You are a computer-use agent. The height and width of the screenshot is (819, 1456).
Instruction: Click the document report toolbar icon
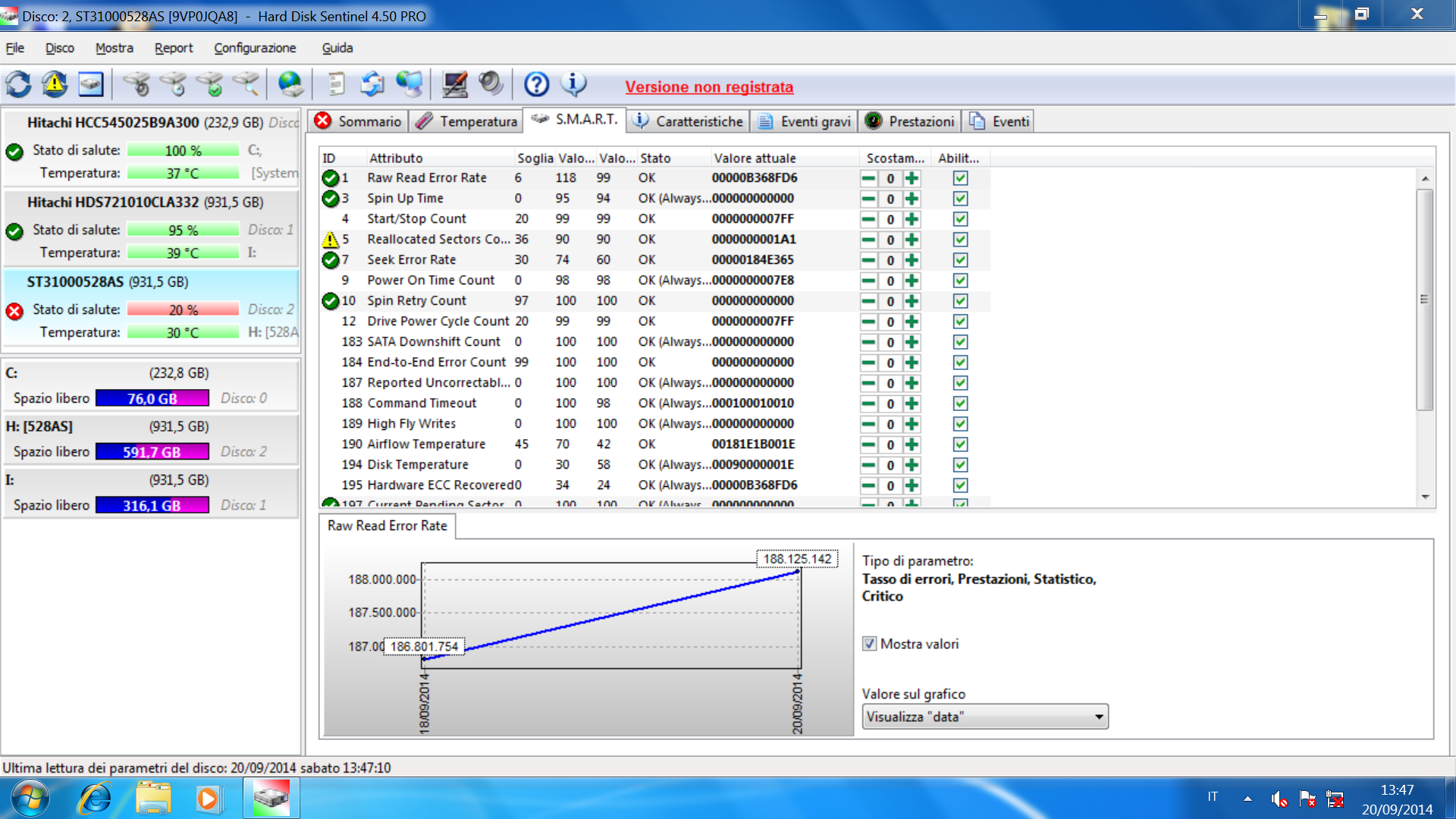coord(336,84)
